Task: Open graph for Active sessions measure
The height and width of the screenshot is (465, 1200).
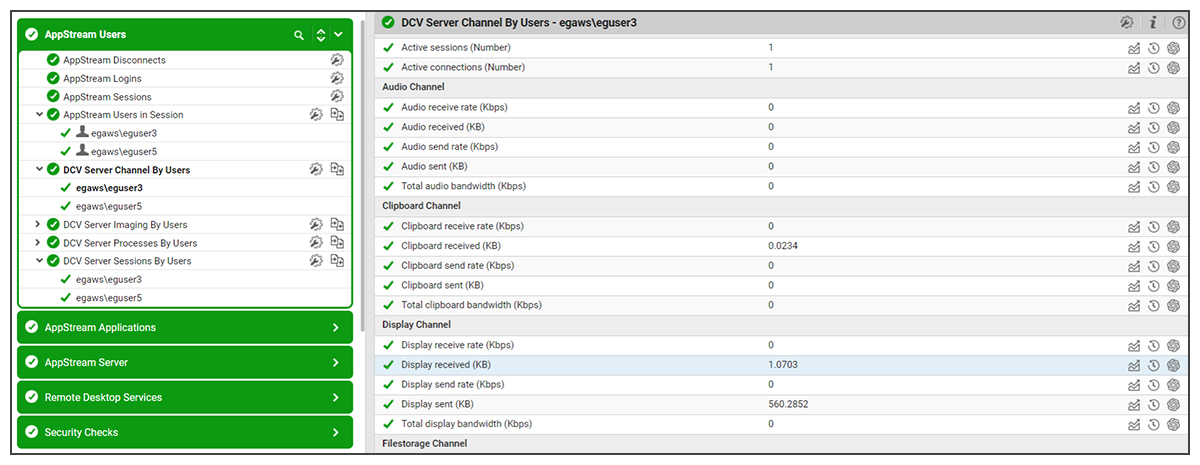Action: click(1134, 48)
